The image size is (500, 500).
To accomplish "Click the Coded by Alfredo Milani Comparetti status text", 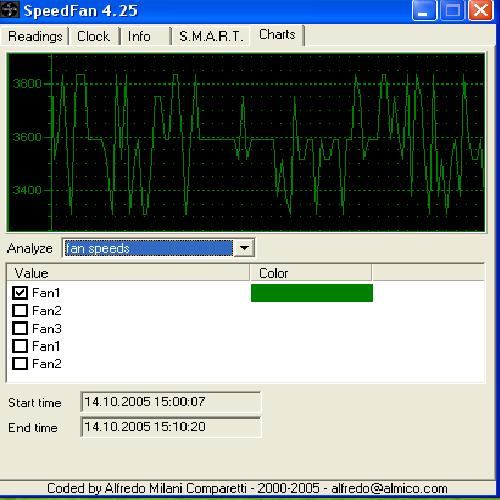I will [247, 488].
